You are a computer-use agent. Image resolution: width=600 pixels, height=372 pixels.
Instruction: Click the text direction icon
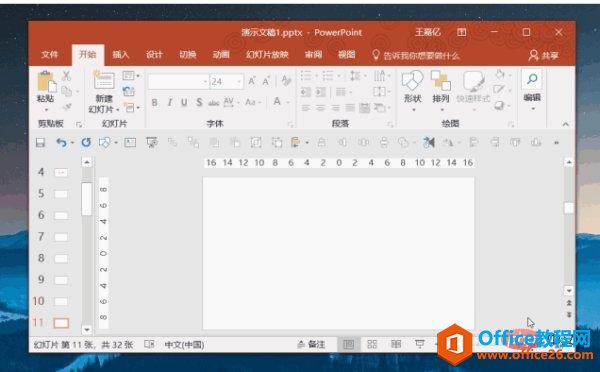pos(381,76)
